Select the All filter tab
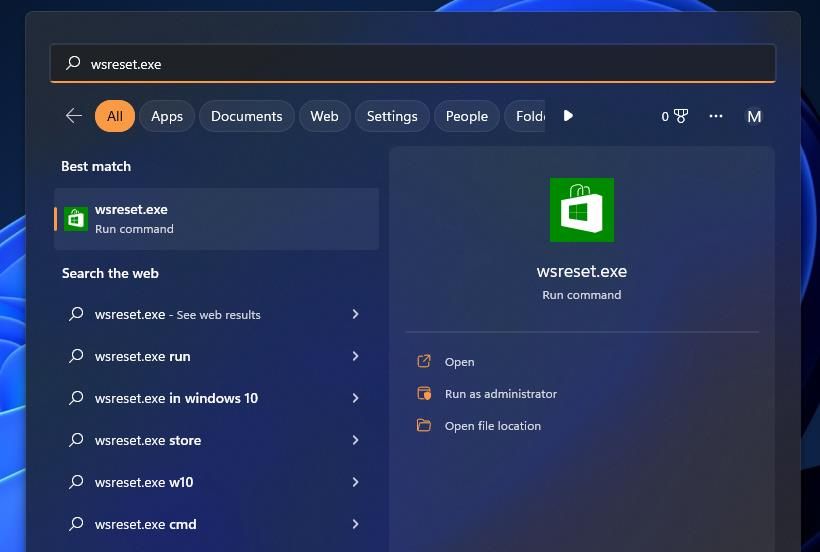820x552 pixels. pyautogui.click(x=115, y=116)
